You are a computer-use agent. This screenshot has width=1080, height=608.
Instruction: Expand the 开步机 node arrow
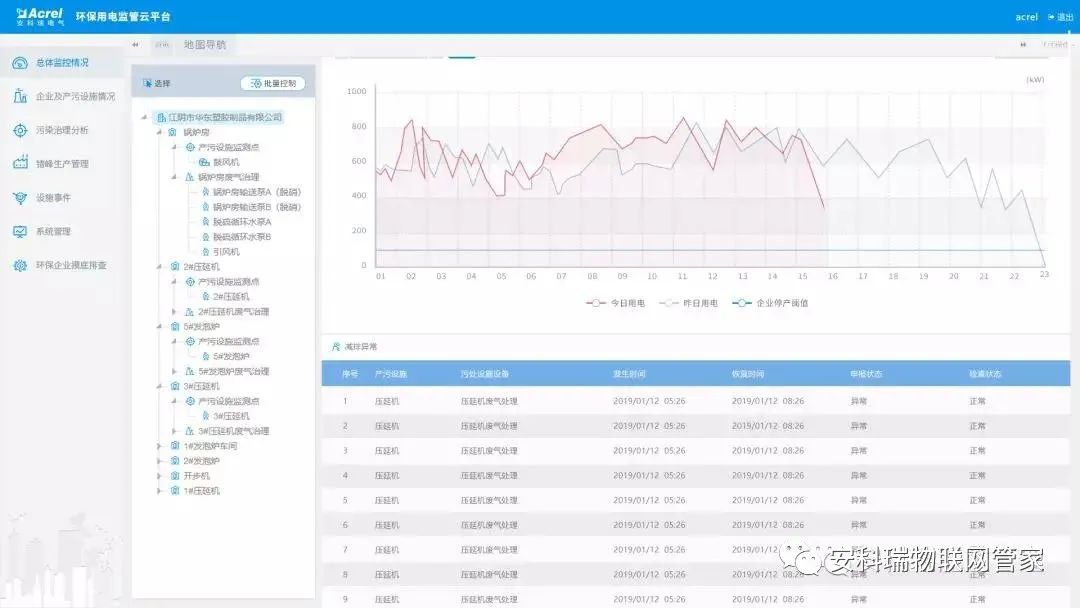pos(160,476)
